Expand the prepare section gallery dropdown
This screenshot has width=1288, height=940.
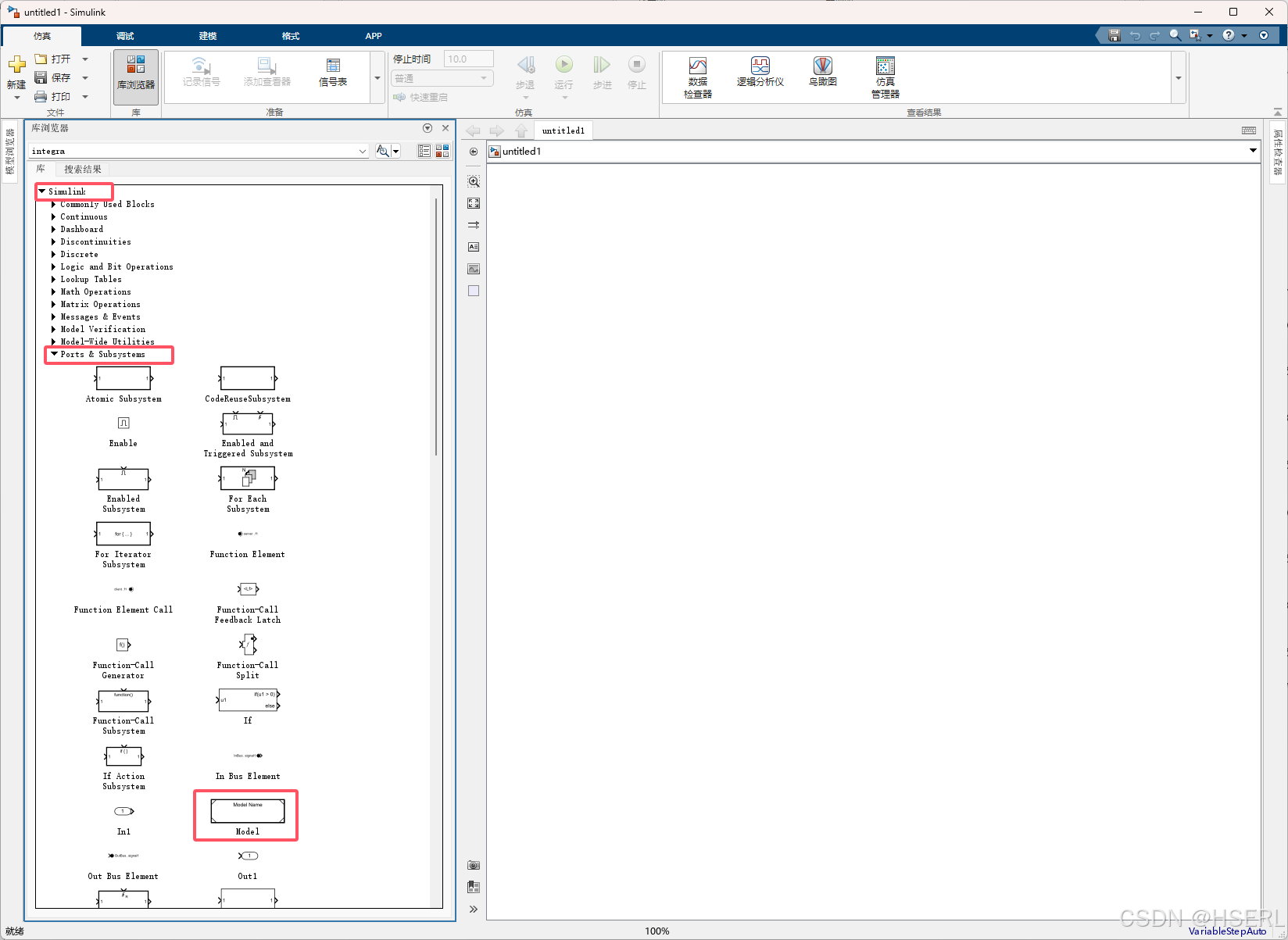(377, 78)
